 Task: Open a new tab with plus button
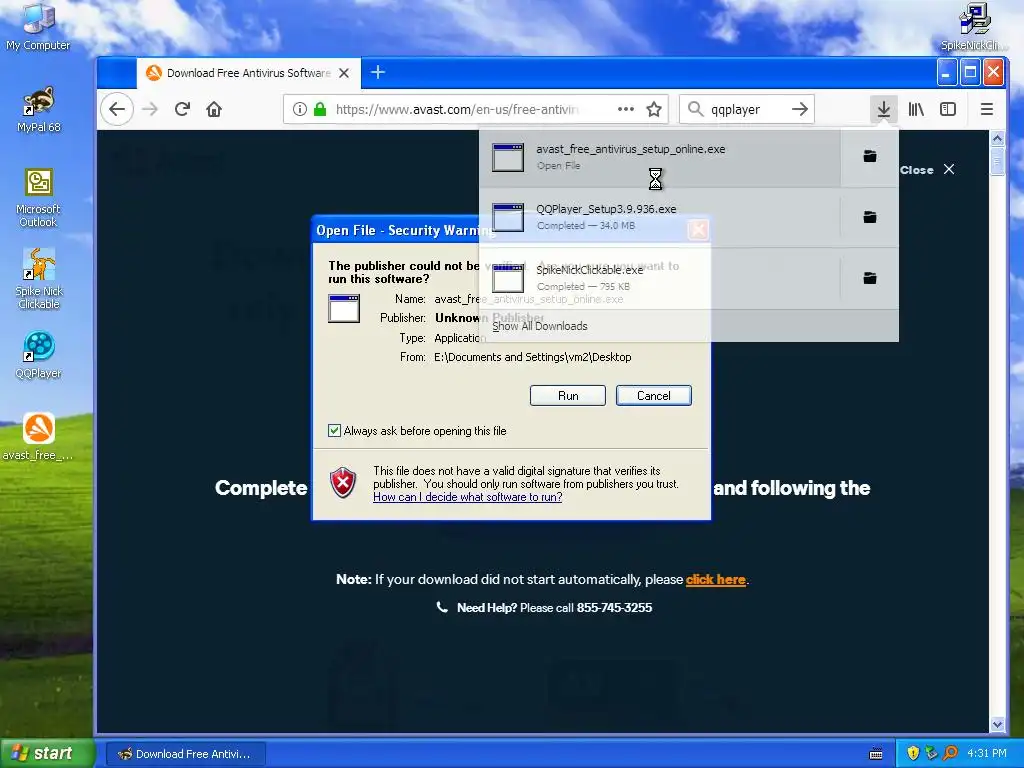coord(377,72)
